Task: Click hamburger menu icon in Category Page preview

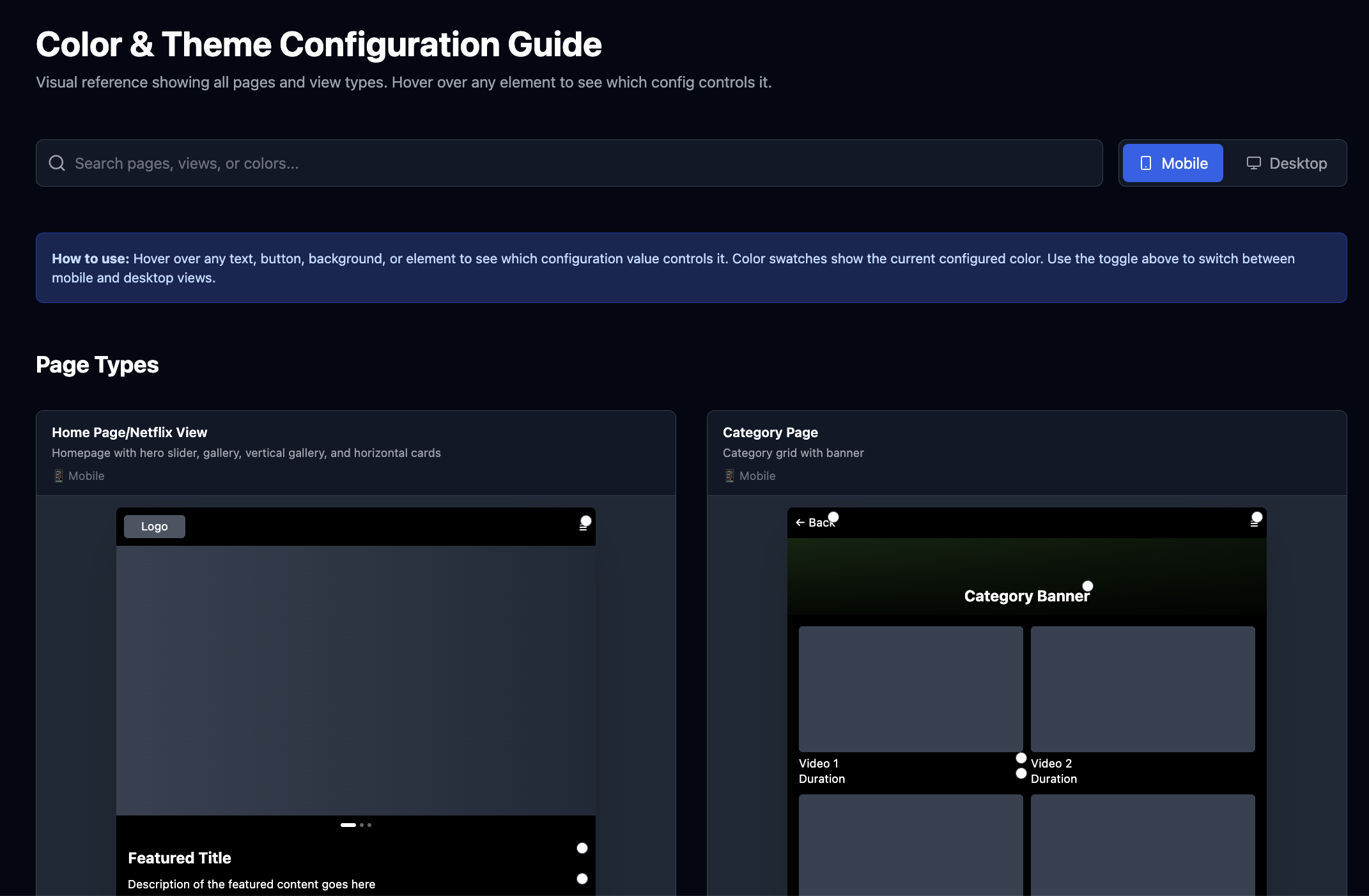Action: click(x=1254, y=523)
